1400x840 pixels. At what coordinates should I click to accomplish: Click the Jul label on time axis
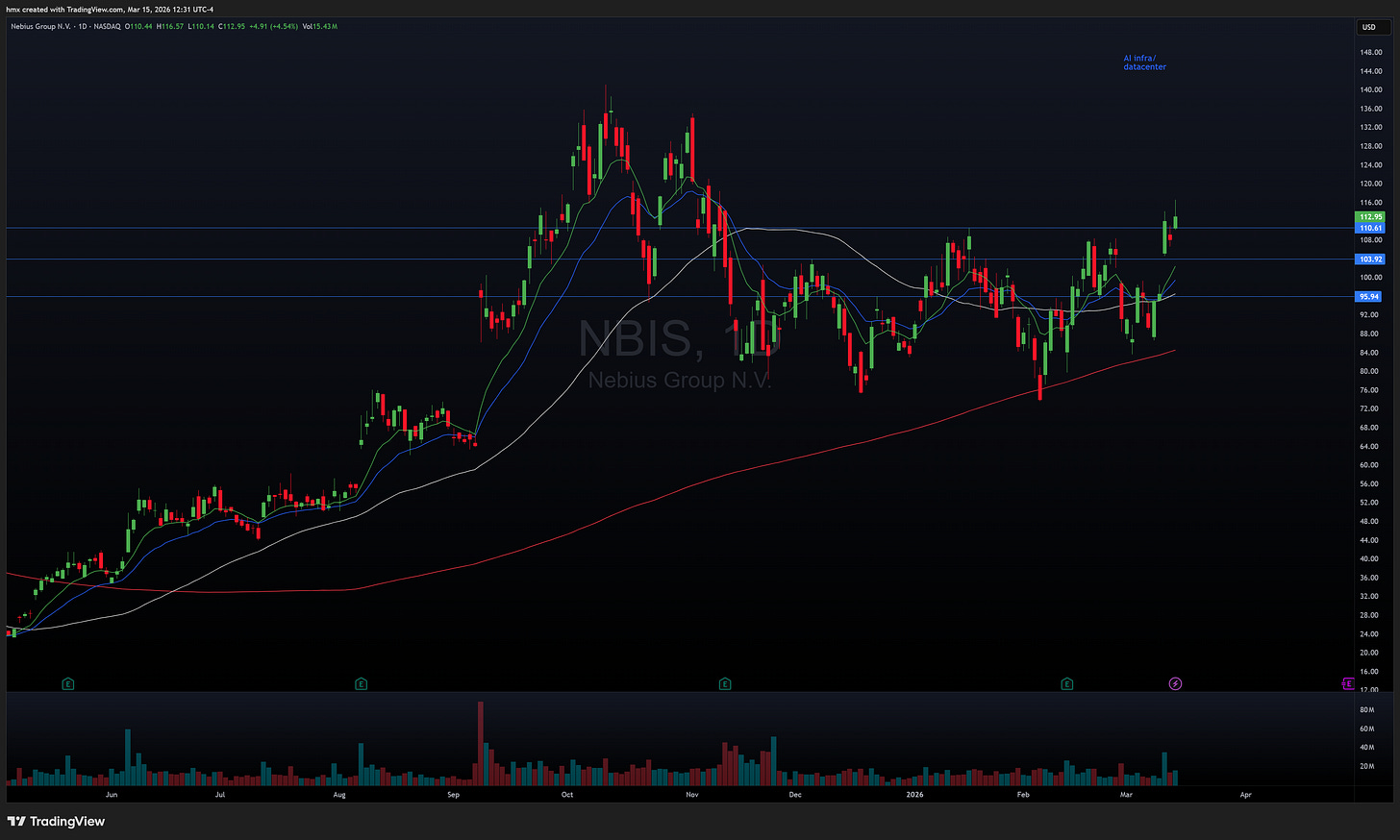click(x=220, y=795)
